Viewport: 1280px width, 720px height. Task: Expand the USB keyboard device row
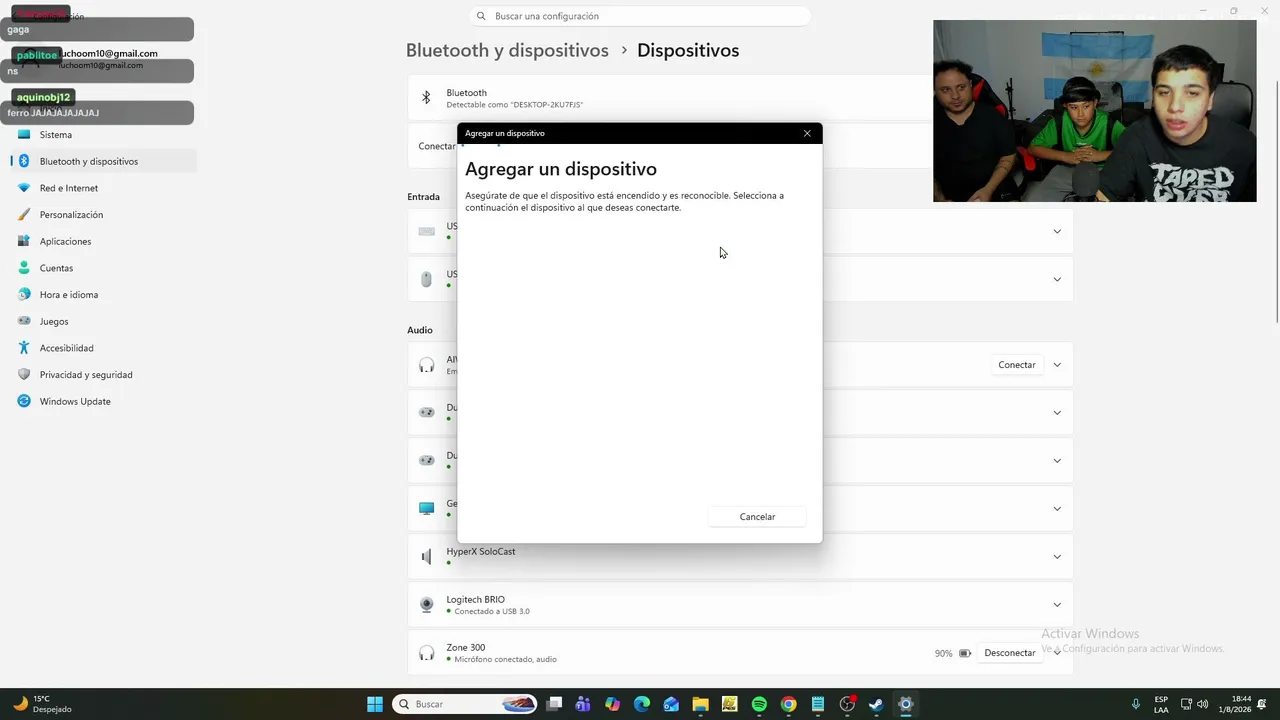click(x=1057, y=231)
